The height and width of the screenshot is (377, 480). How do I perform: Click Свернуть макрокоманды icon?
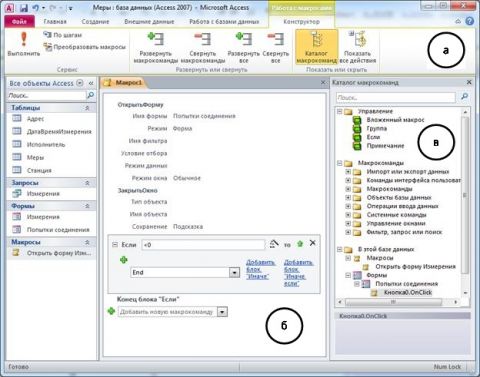pos(203,48)
